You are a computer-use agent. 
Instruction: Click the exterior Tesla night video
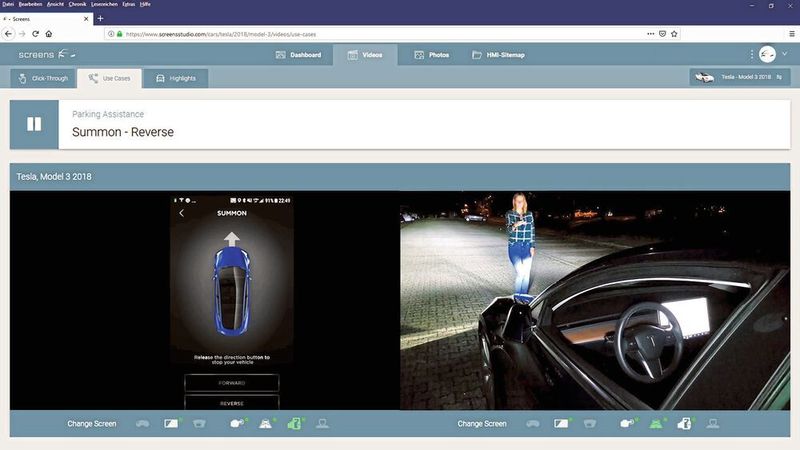595,301
